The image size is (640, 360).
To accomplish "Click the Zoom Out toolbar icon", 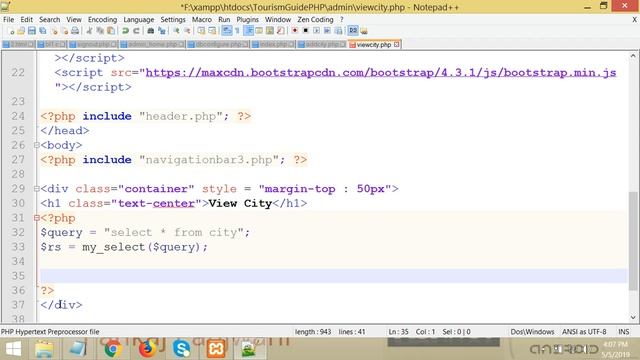I will point(187,31).
